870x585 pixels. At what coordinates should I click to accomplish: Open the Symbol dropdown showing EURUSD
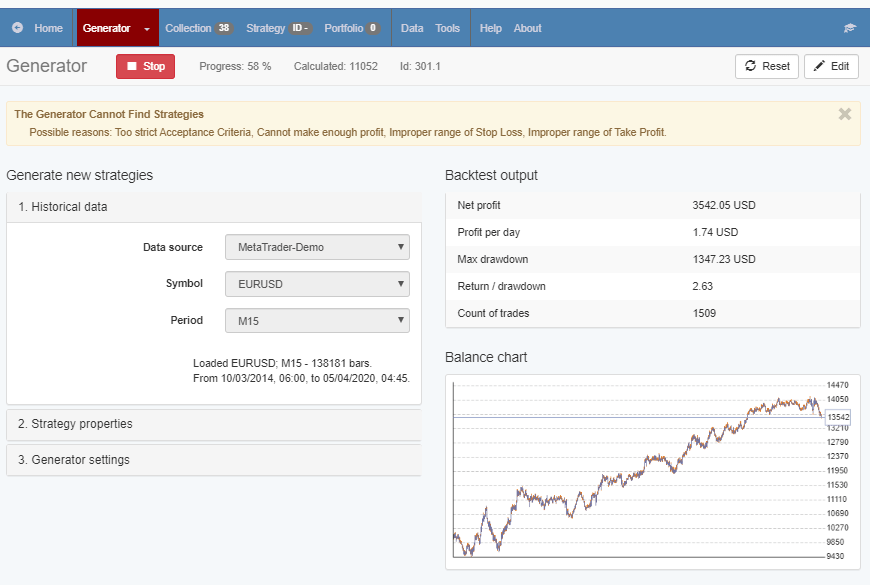(x=317, y=284)
